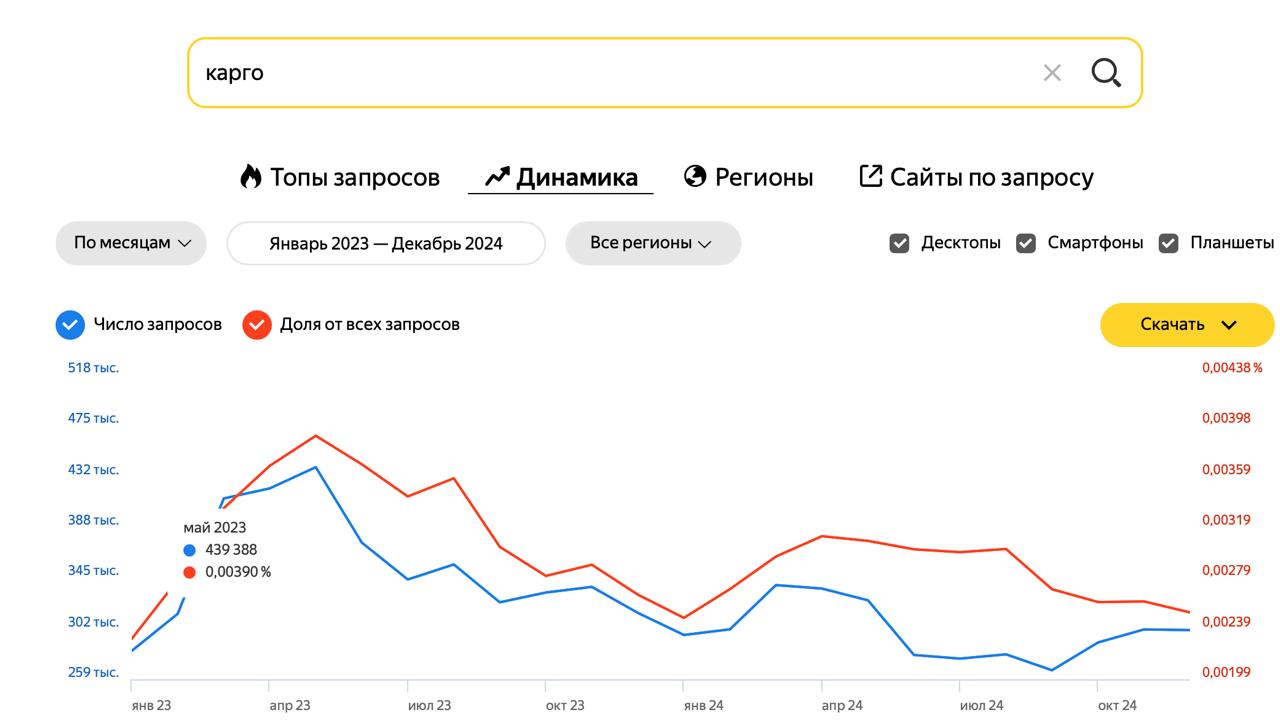Click the trend arrow Динамика icon
The height and width of the screenshot is (725, 1280).
pos(497,177)
